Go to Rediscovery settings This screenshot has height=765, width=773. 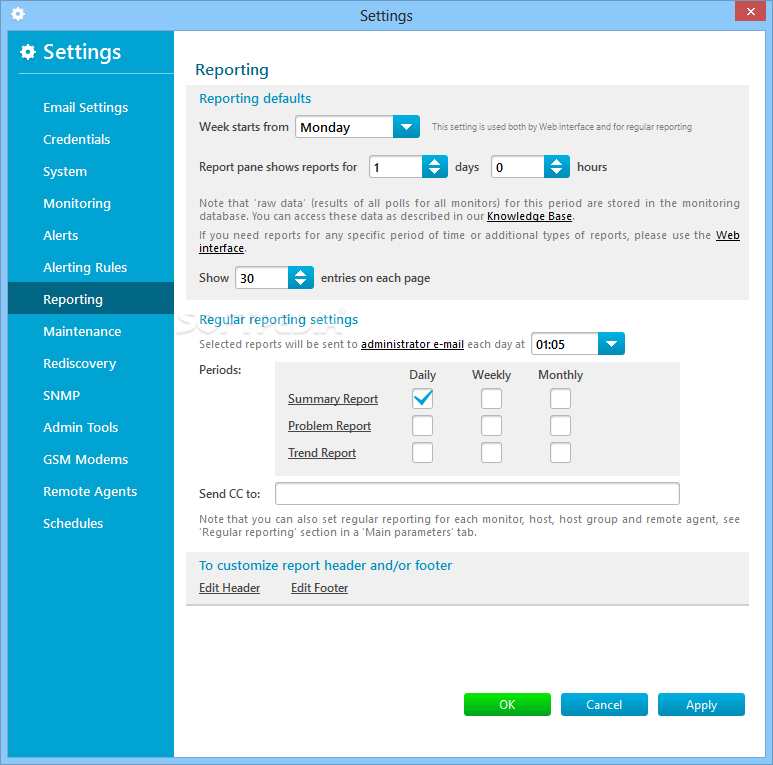click(79, 364)
